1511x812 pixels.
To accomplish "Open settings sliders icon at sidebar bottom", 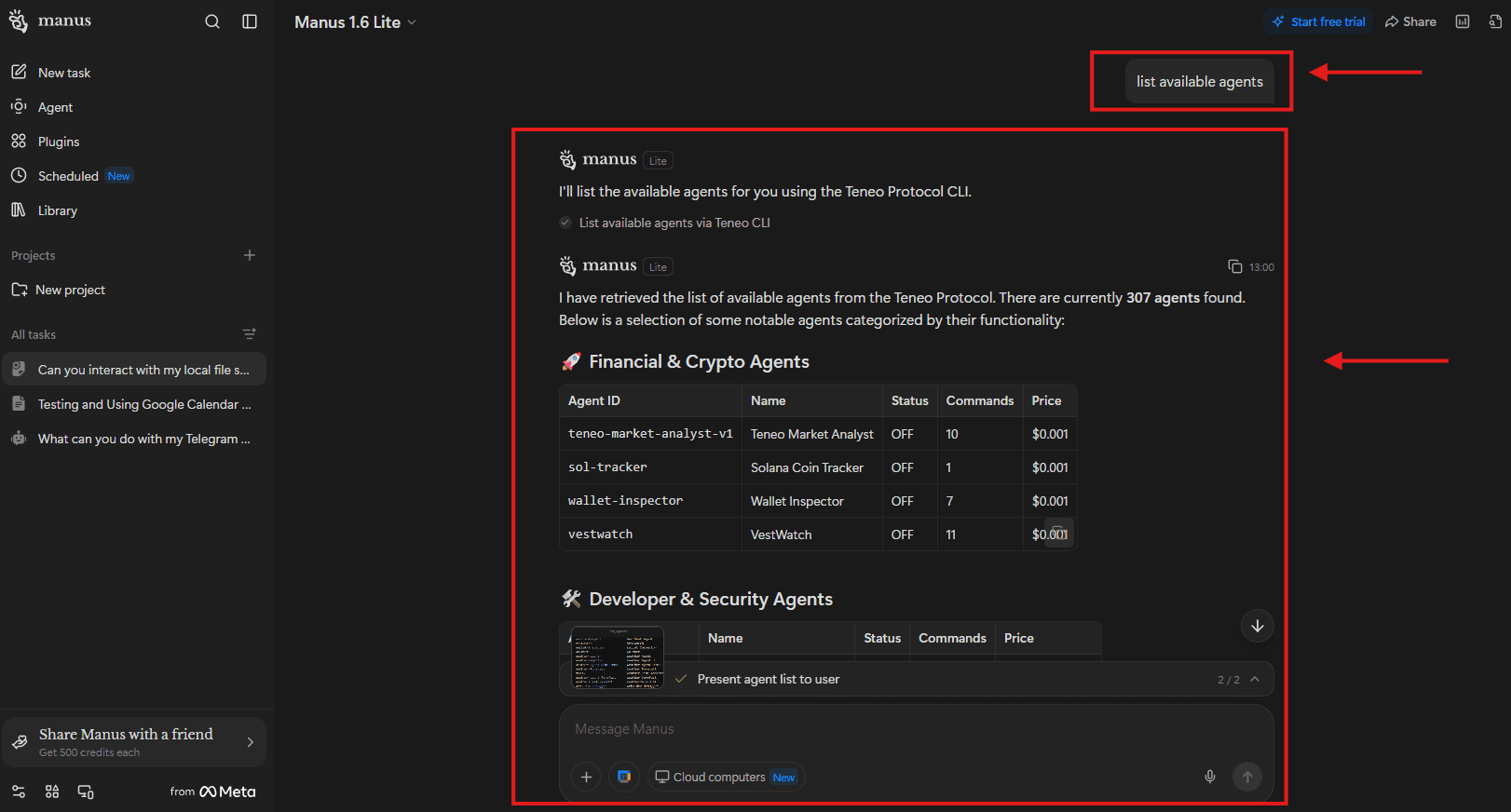I will pyautogui.click(x=19, y=792).
